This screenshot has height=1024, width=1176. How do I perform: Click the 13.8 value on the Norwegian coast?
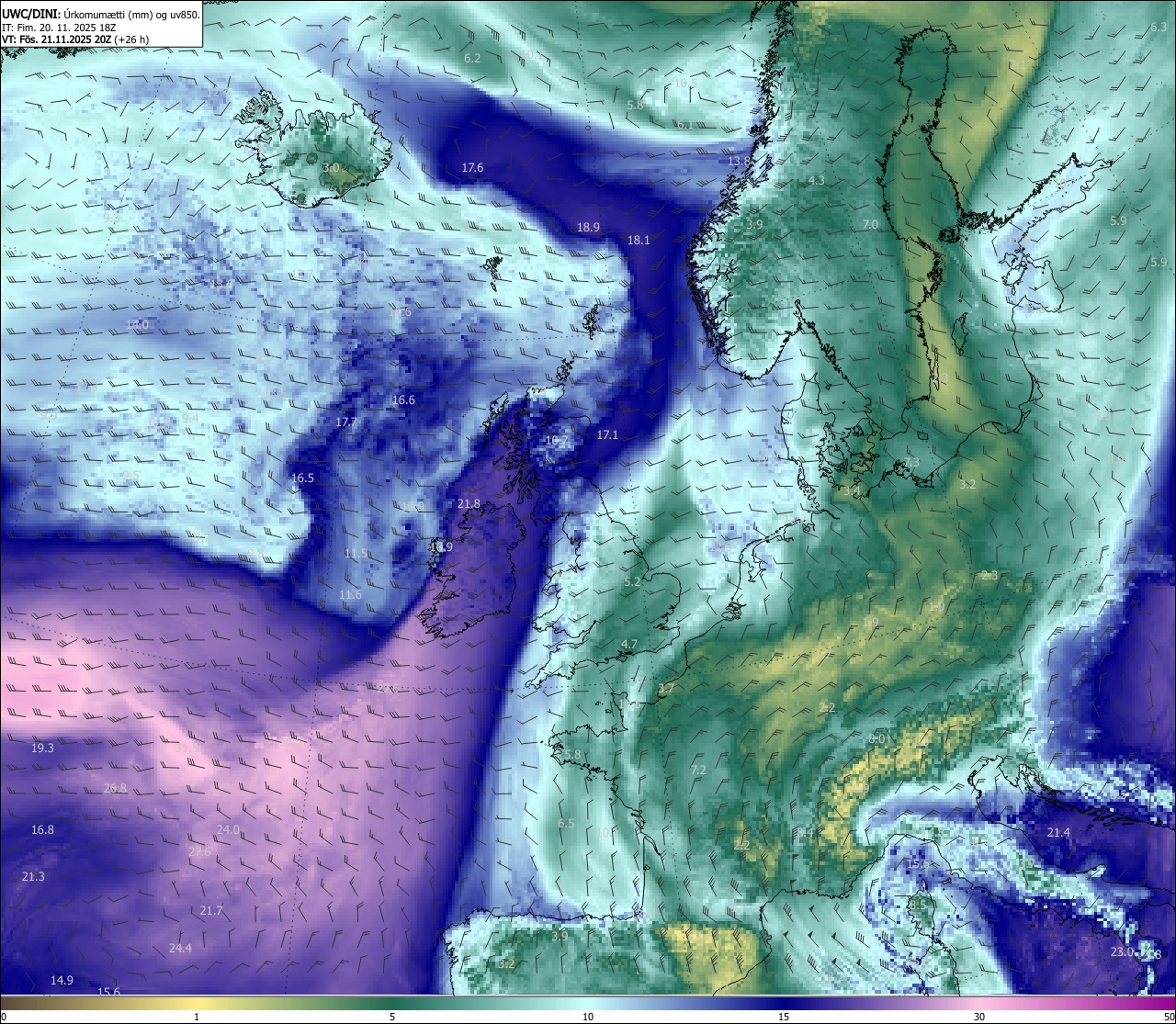tap(739, 161)
